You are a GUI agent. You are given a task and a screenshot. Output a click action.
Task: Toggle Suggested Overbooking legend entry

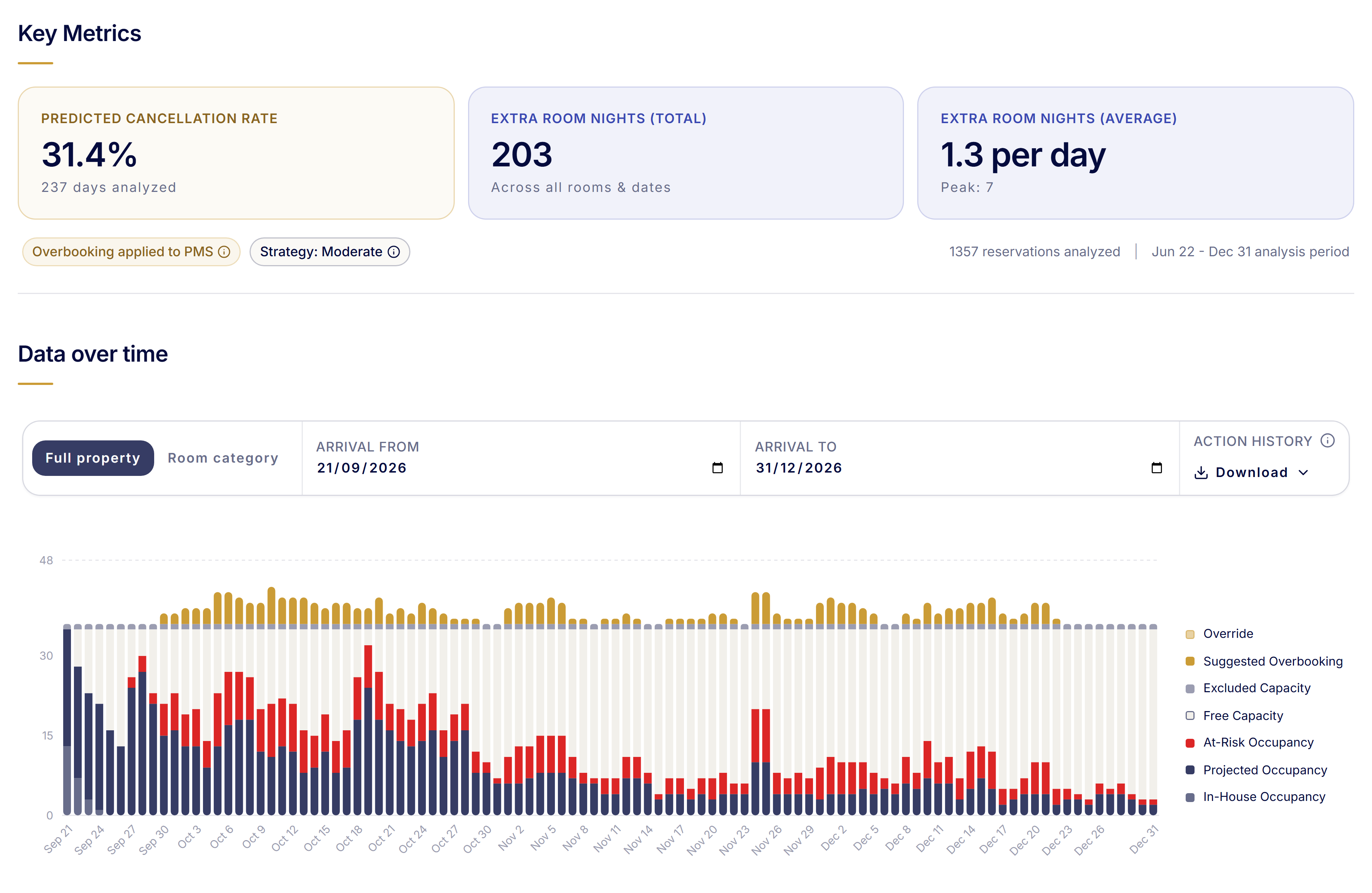[1264, 661]
